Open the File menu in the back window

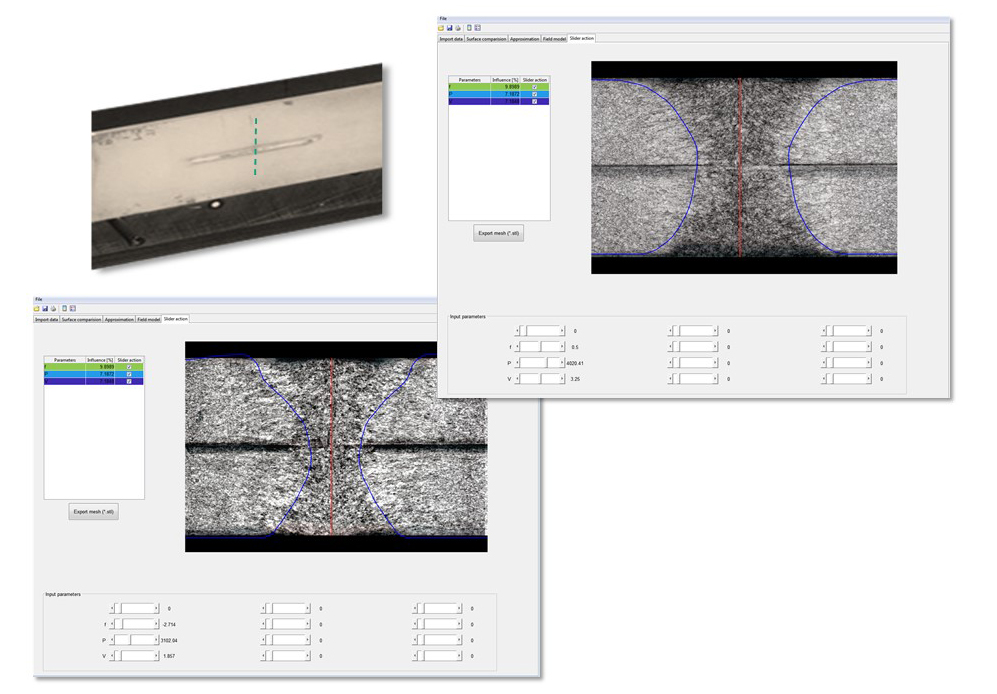[39, 299]
